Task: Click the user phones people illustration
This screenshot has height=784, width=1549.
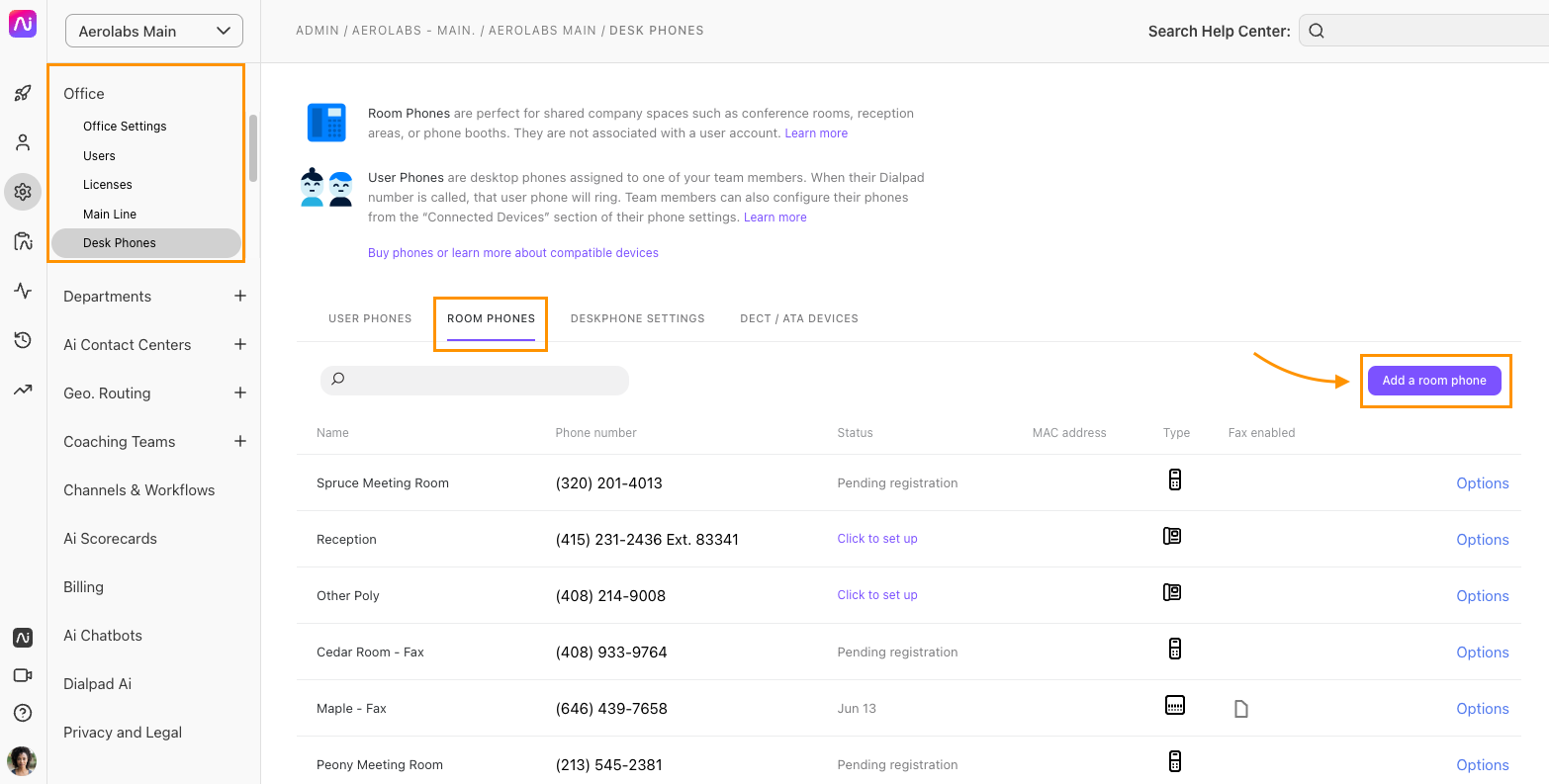Action: click(x=326, y=187)
